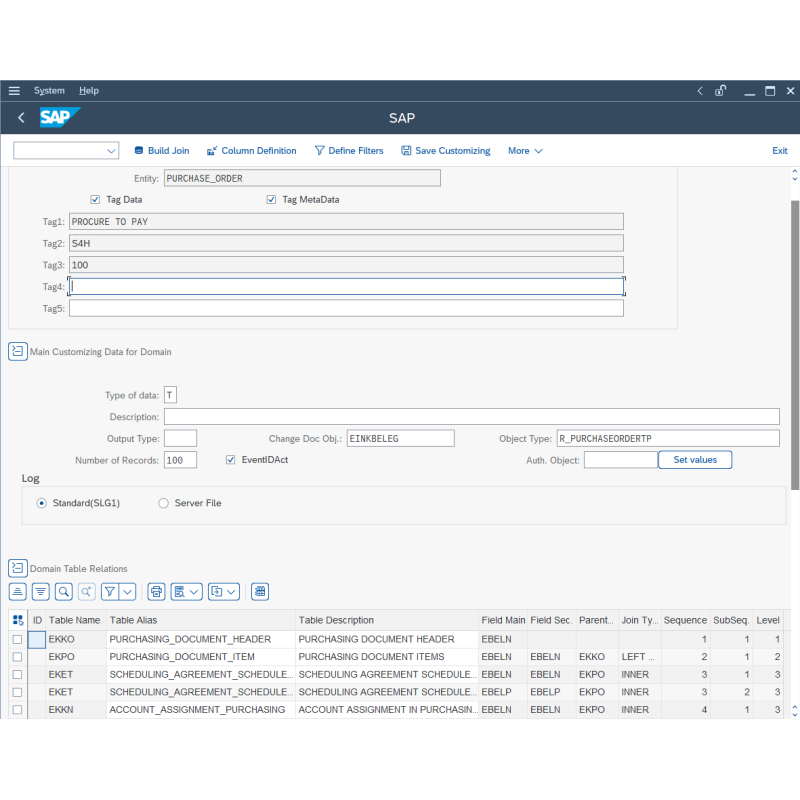Collapse Domain Table Relations section icon
The width and height of the screenshot is (800, 800).
click(x=18, y=568)
